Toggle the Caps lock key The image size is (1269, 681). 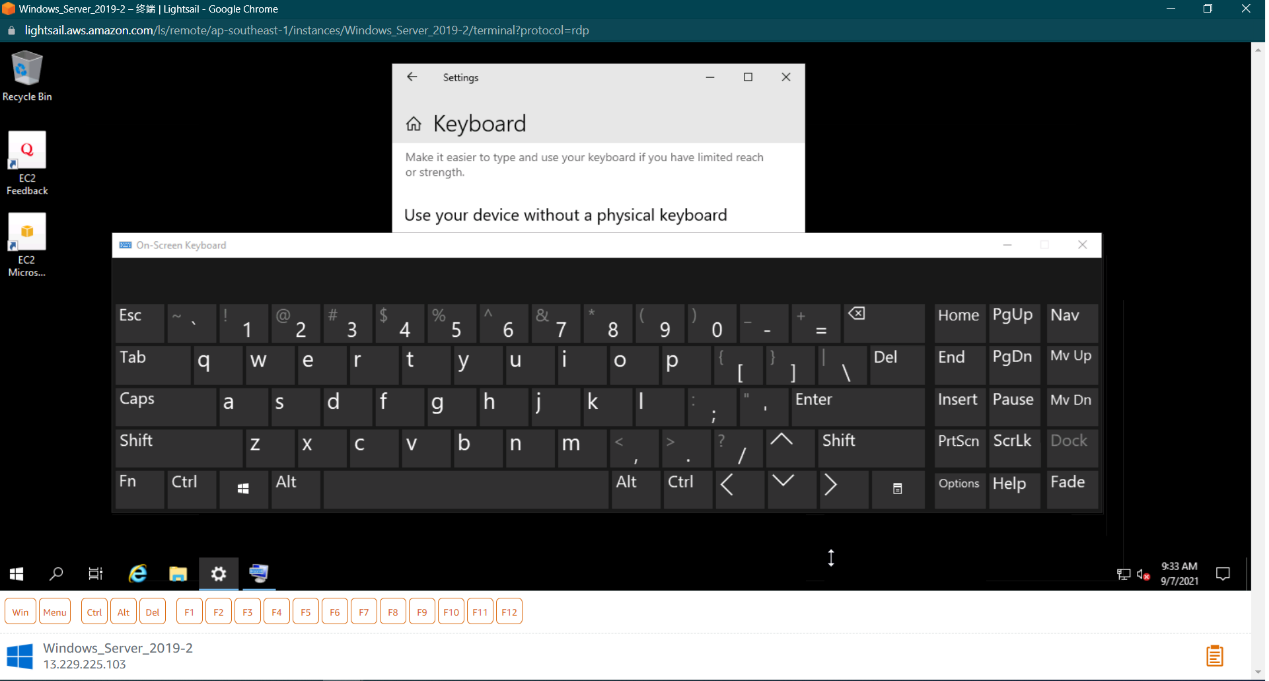tap(165, 406)
